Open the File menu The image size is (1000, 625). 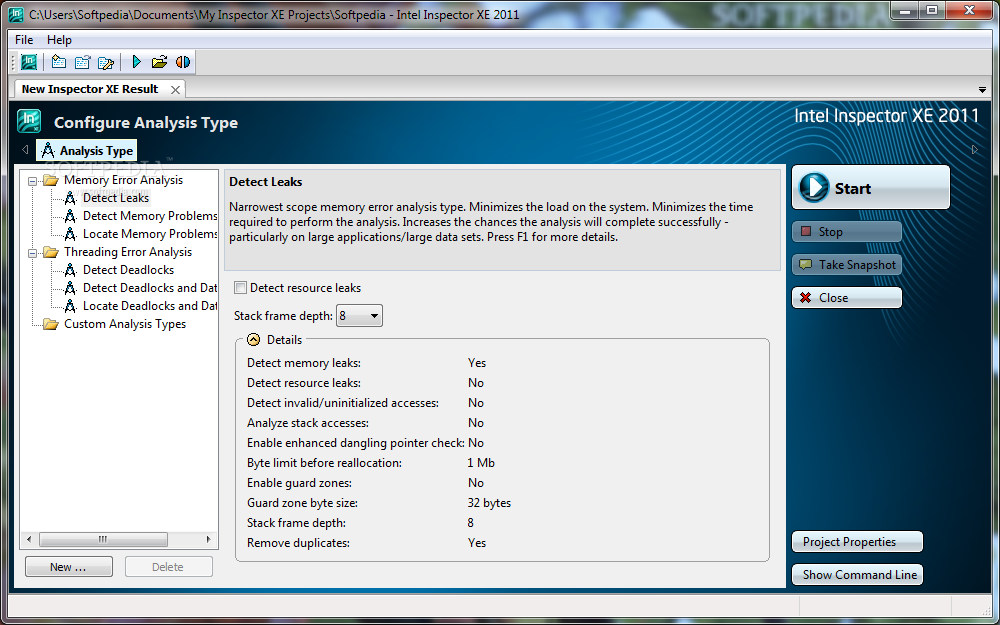(24, 40)
